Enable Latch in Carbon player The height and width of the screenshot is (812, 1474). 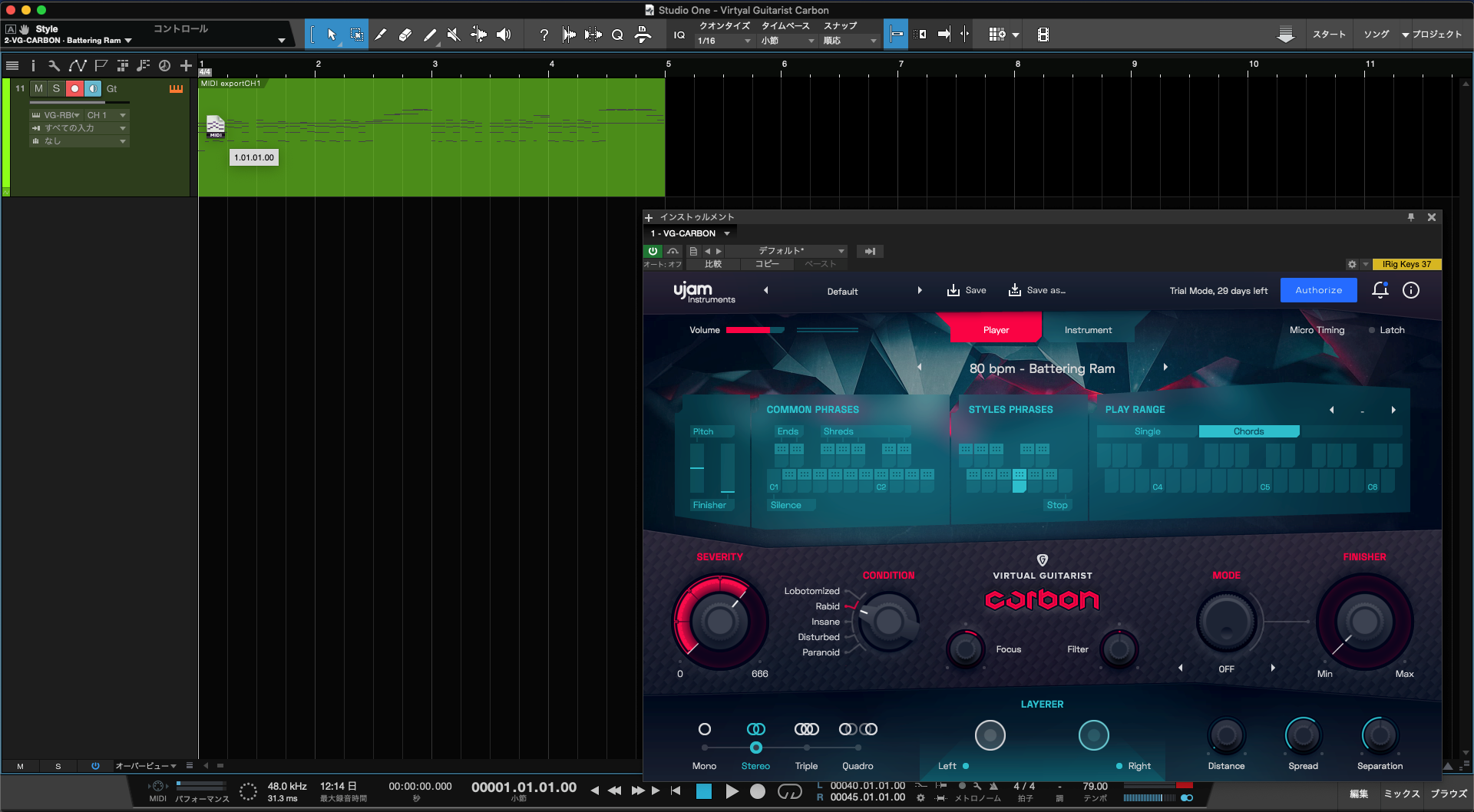pos(1387,330)
